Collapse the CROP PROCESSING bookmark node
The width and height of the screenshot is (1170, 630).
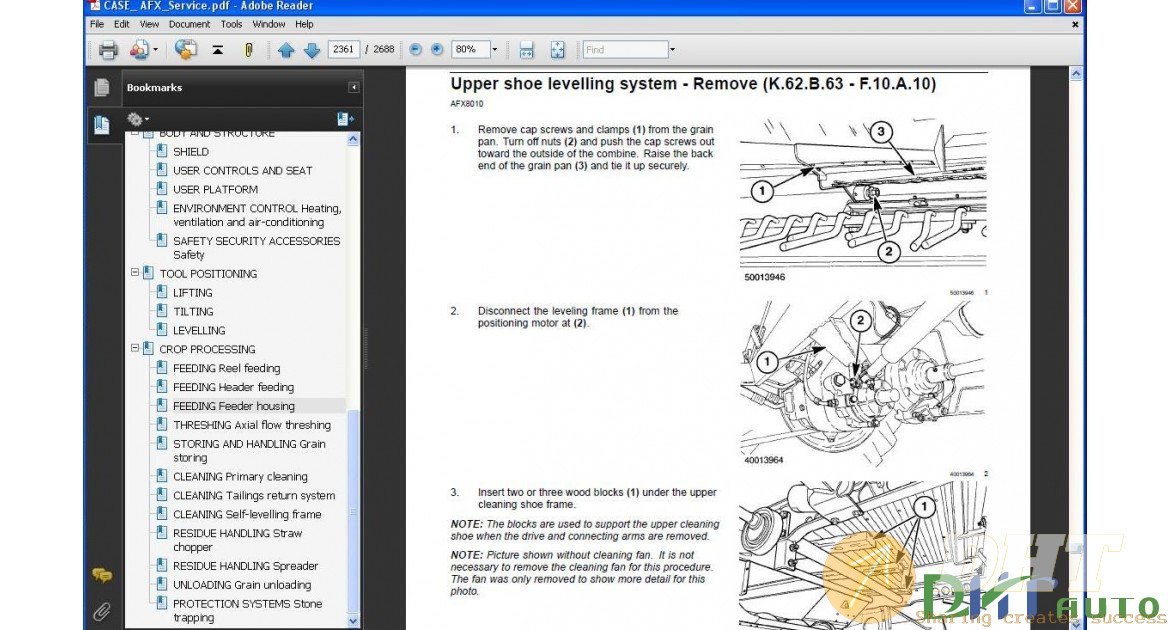(135, 348)
